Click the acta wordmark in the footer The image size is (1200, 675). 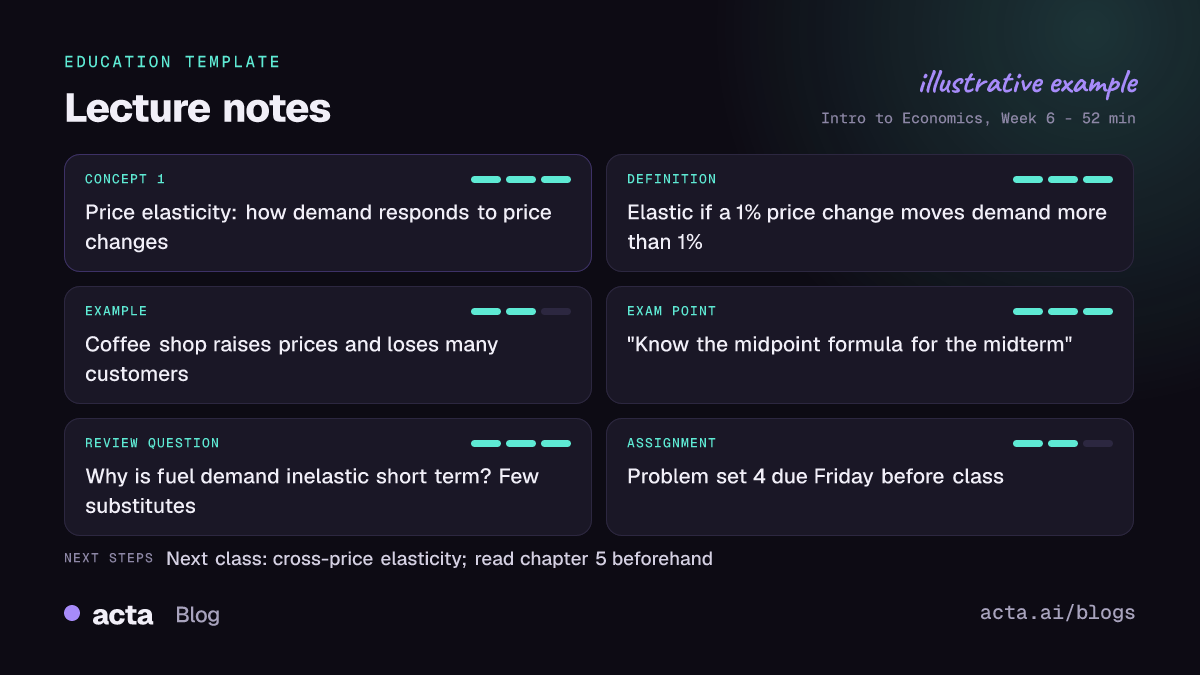[122, 615]
